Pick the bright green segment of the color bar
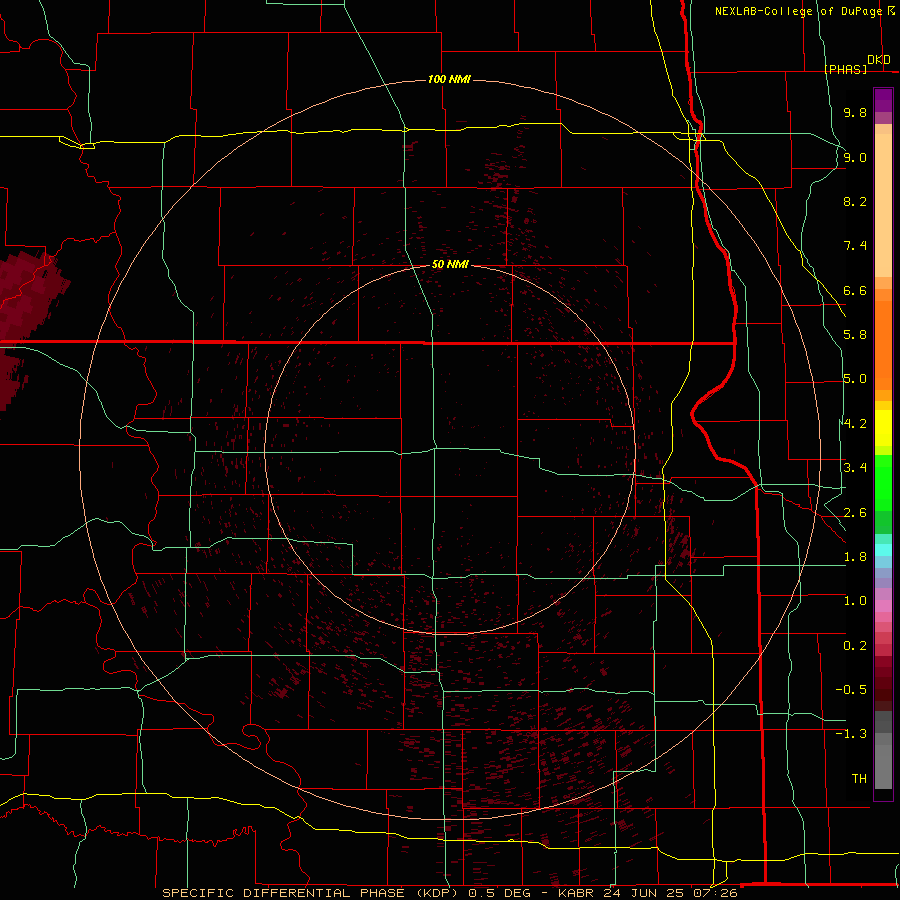Screen dimensions: 900x900 (883, 482)
